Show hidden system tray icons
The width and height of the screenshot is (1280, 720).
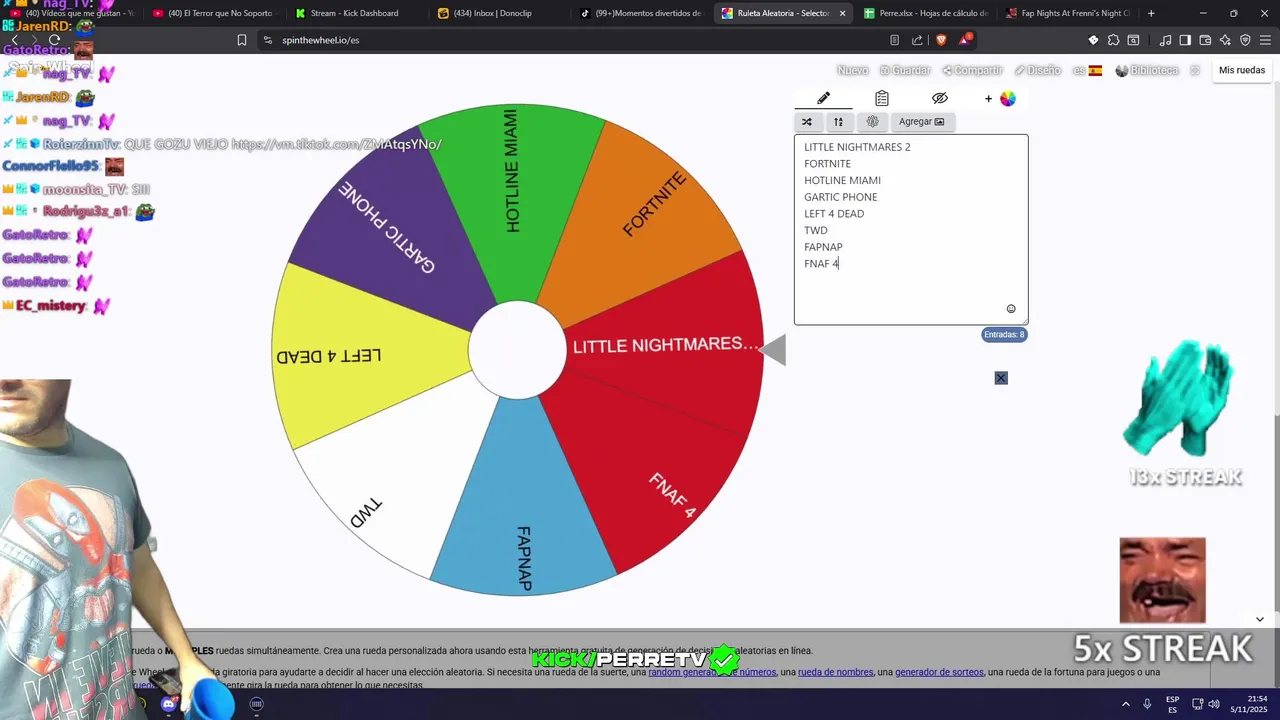pyautogui.click(x=1126, y=704)
